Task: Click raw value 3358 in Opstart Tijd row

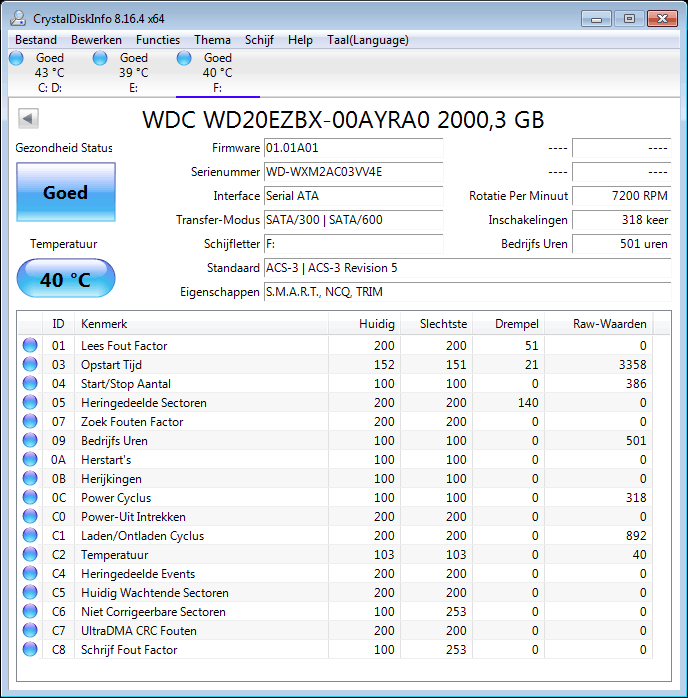Action: click(x=632, y=365)
